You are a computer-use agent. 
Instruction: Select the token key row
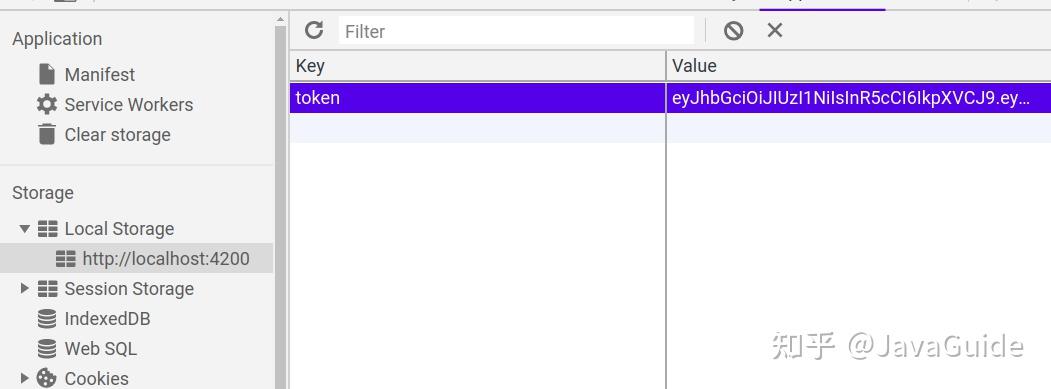coord(477,98)
